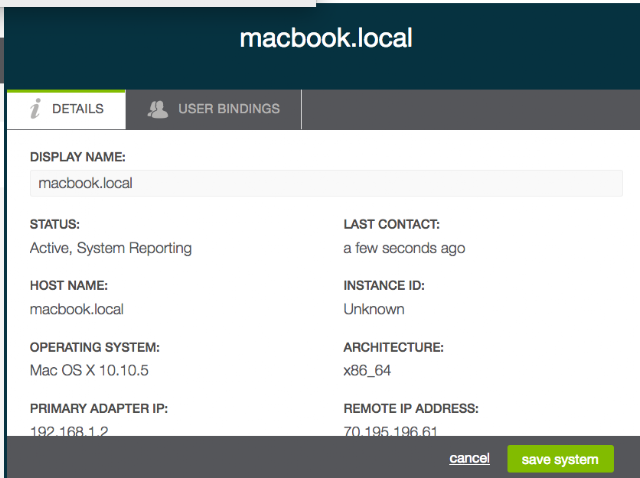Image resolution: width=640 pixels, height=478 pixels.
Task: Click the DISPLAY NAME label
Action: pos(78,157)
